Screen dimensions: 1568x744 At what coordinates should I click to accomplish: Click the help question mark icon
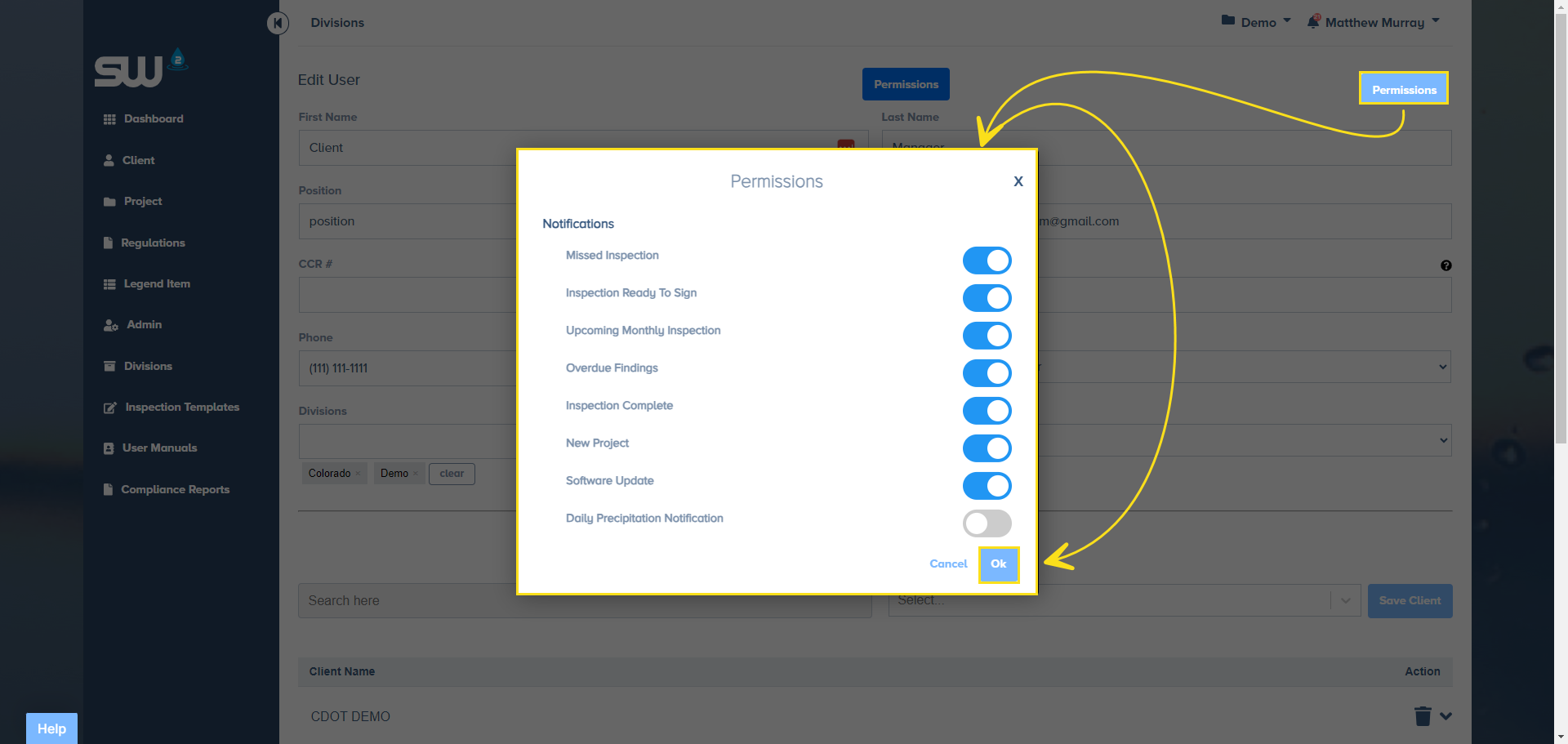pos(1446,265)
